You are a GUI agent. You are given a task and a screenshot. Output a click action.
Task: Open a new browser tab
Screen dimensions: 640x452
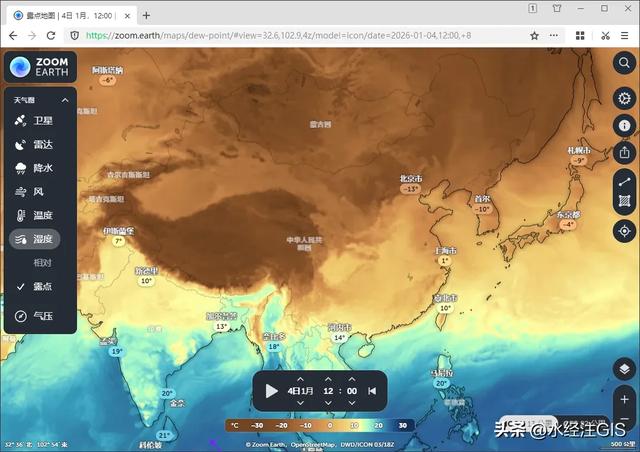pyautogui.click(x=146, y=16)
